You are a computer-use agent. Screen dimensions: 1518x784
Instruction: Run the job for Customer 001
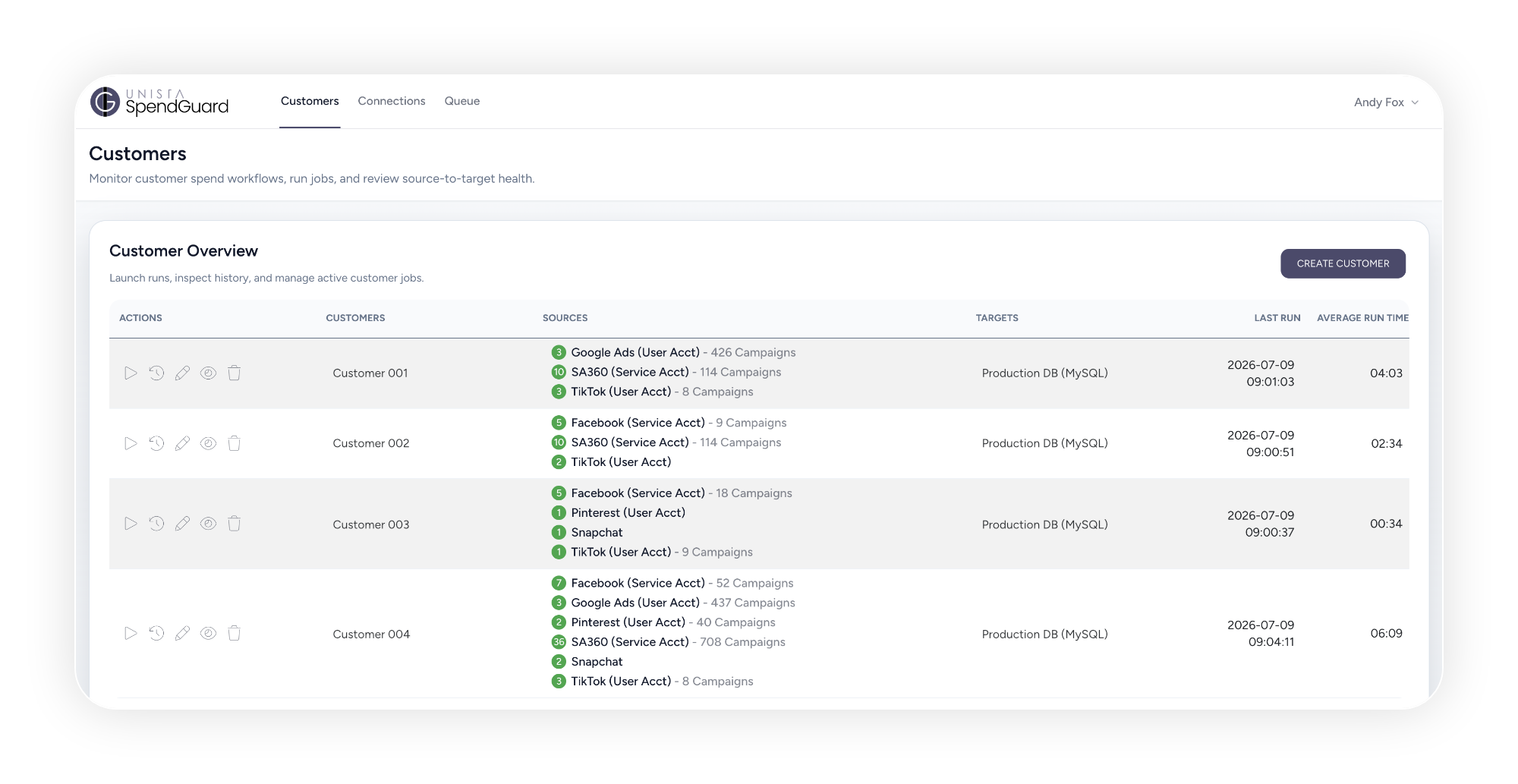point(131,373)
